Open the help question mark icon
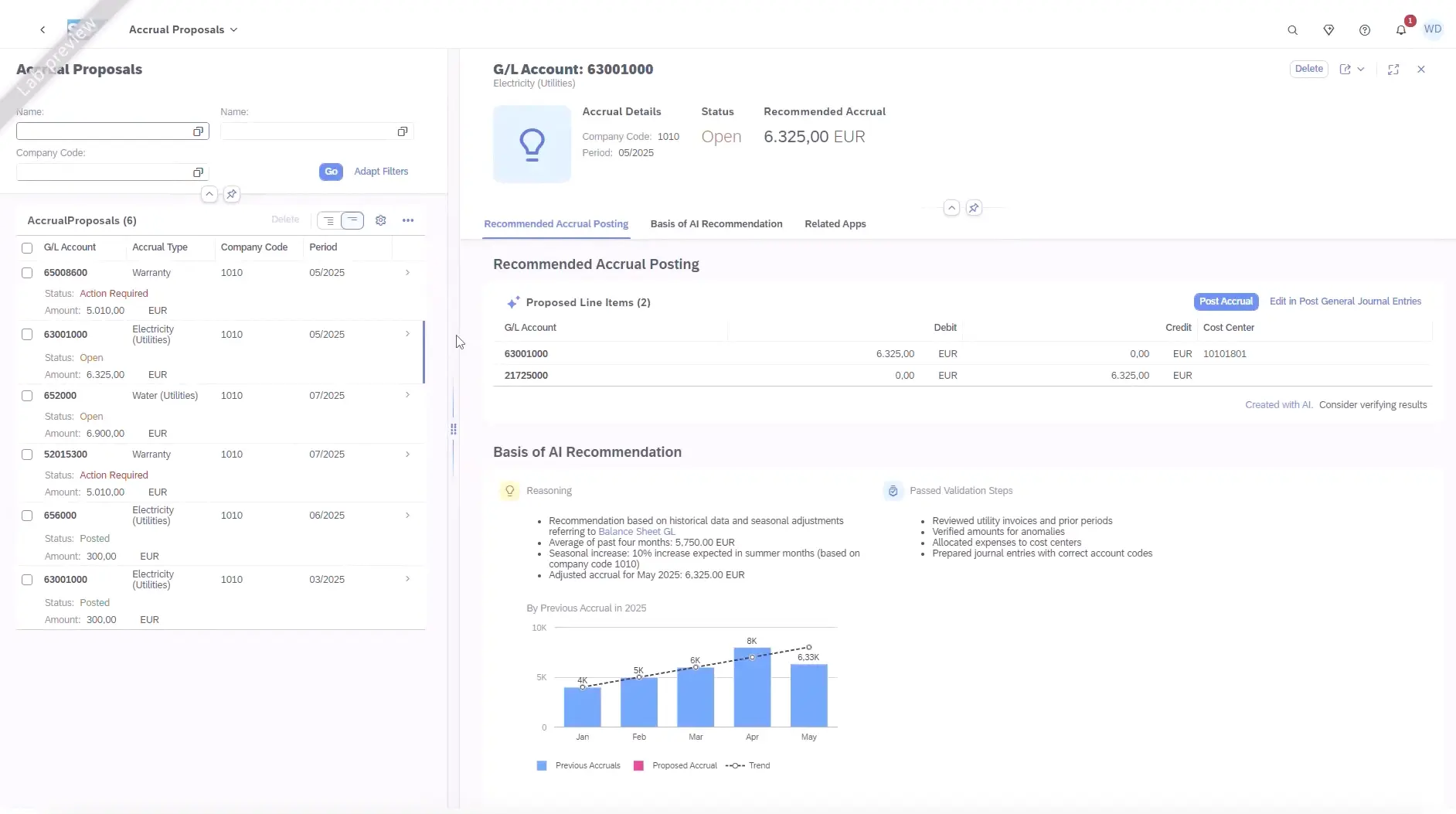1456x814 pixels. tap(1364, 30)
